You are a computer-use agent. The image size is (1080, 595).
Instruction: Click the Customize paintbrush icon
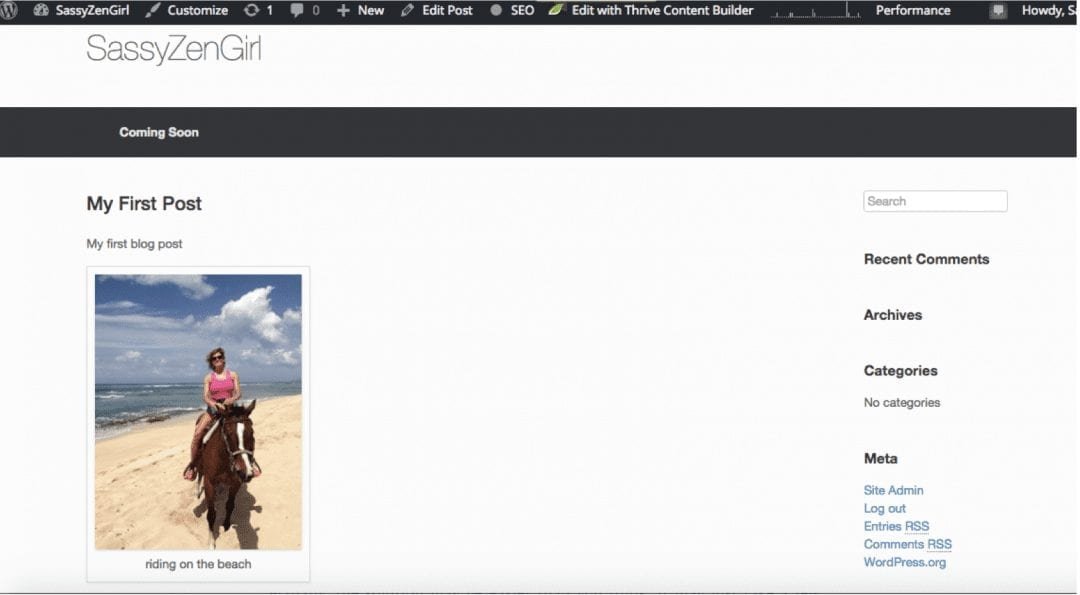click(x=153, y=11)
